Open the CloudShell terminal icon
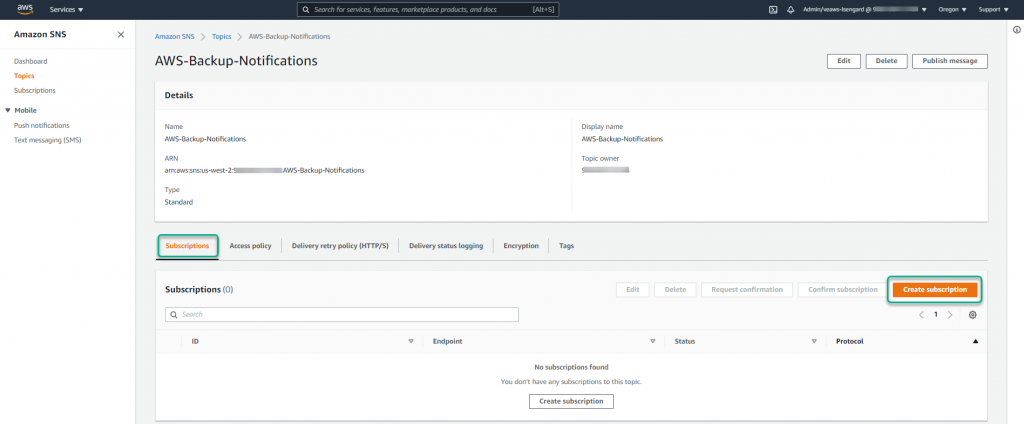 pos(773,10)
